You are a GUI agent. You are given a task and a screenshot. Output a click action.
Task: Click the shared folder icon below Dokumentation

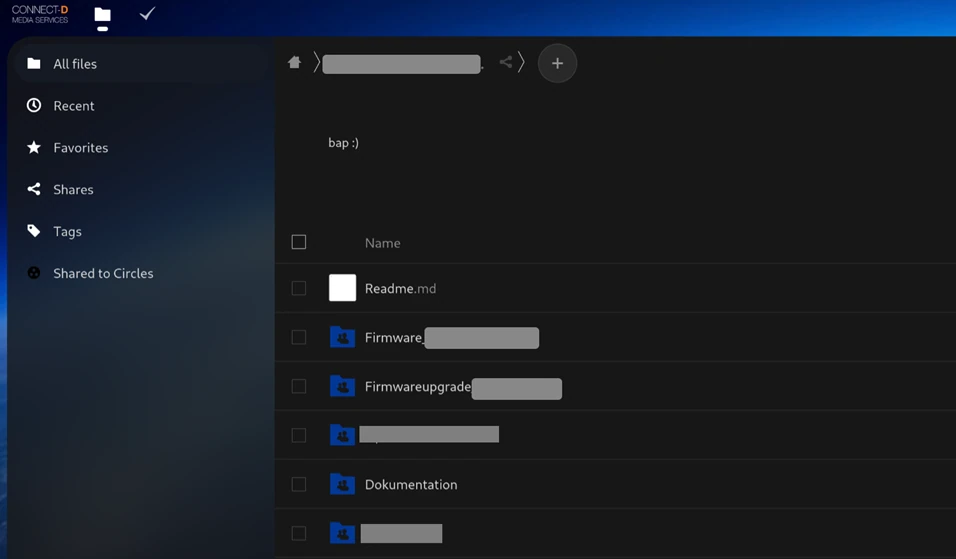[343, 533]
